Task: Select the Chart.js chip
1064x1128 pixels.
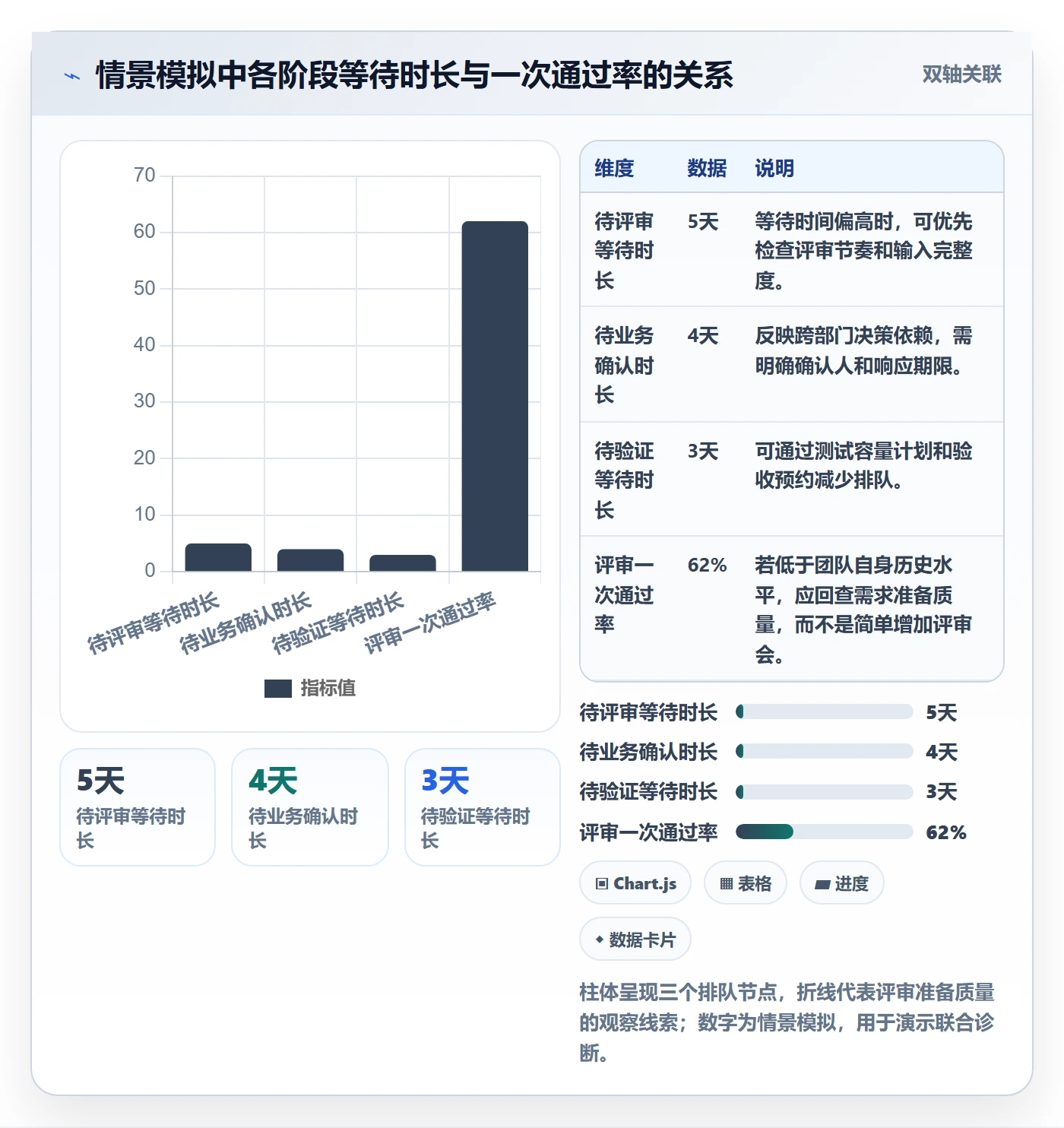Action: point(635,883)
